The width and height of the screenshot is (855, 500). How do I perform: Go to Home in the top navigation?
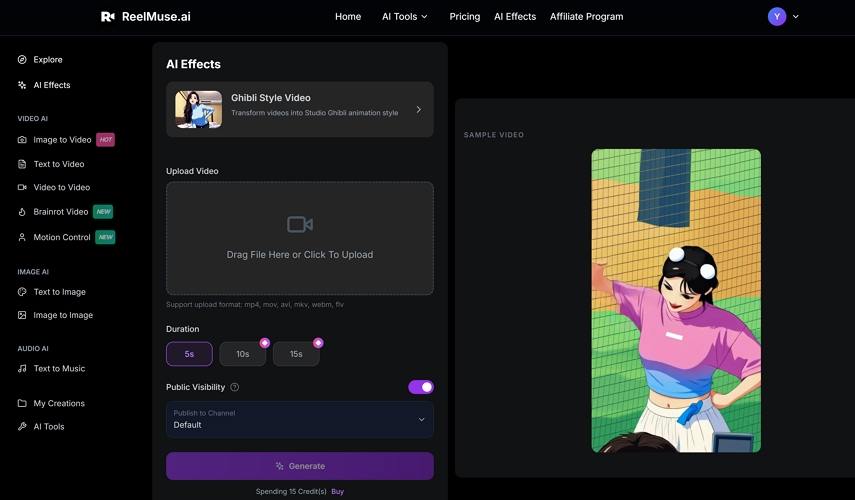(348, 16)
